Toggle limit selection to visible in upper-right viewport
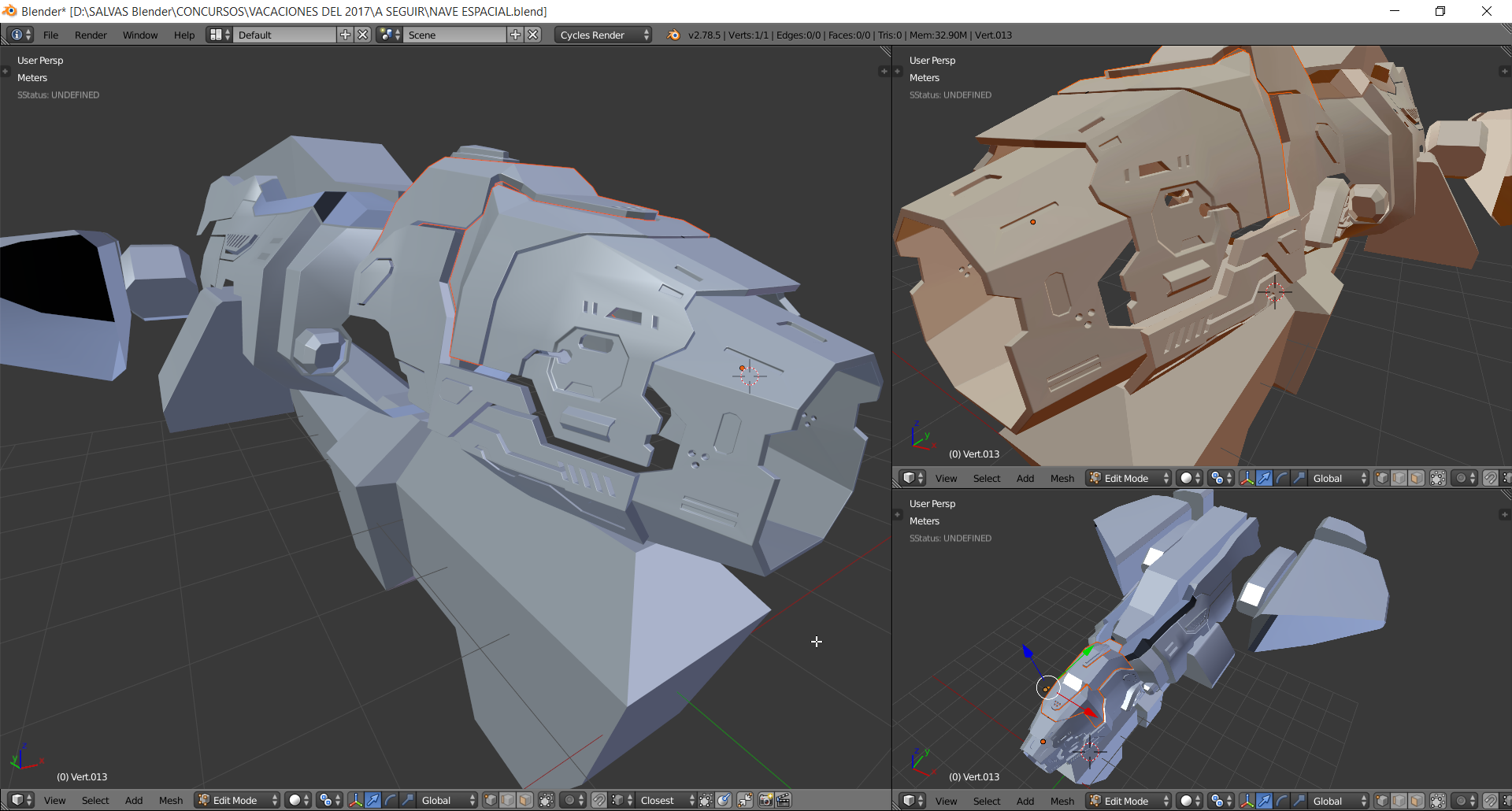Screen dimensions: 1512x811 point(1437,478)
